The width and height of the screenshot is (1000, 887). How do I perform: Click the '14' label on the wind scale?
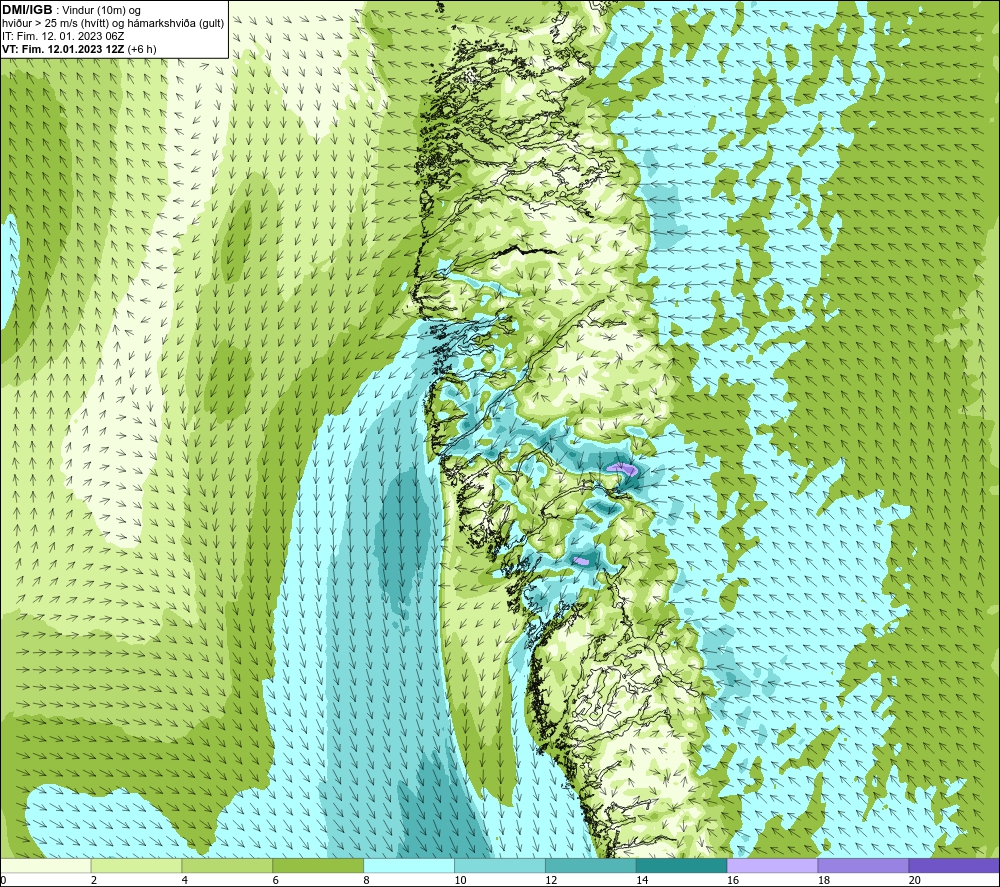(x=642, y=880)
